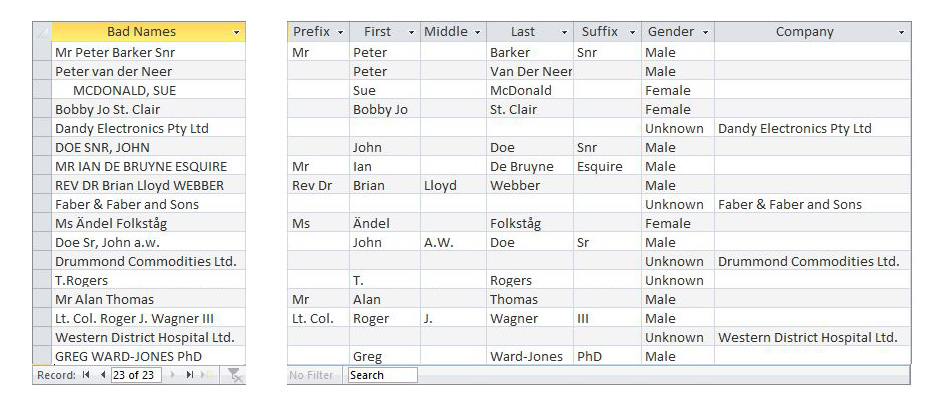Click the Search box

(x=382, y=375)
